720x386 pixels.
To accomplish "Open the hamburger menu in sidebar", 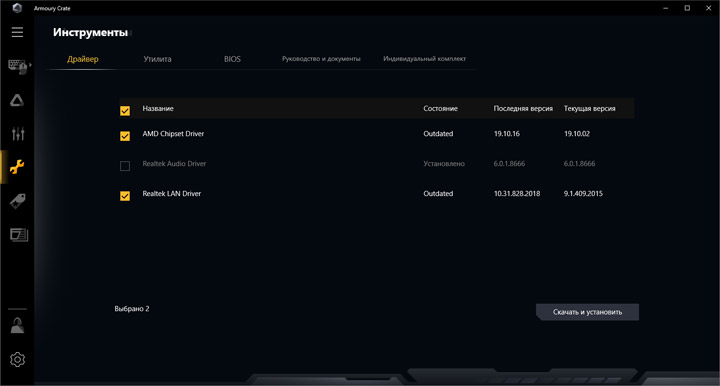I will click(x=17, y=32).
